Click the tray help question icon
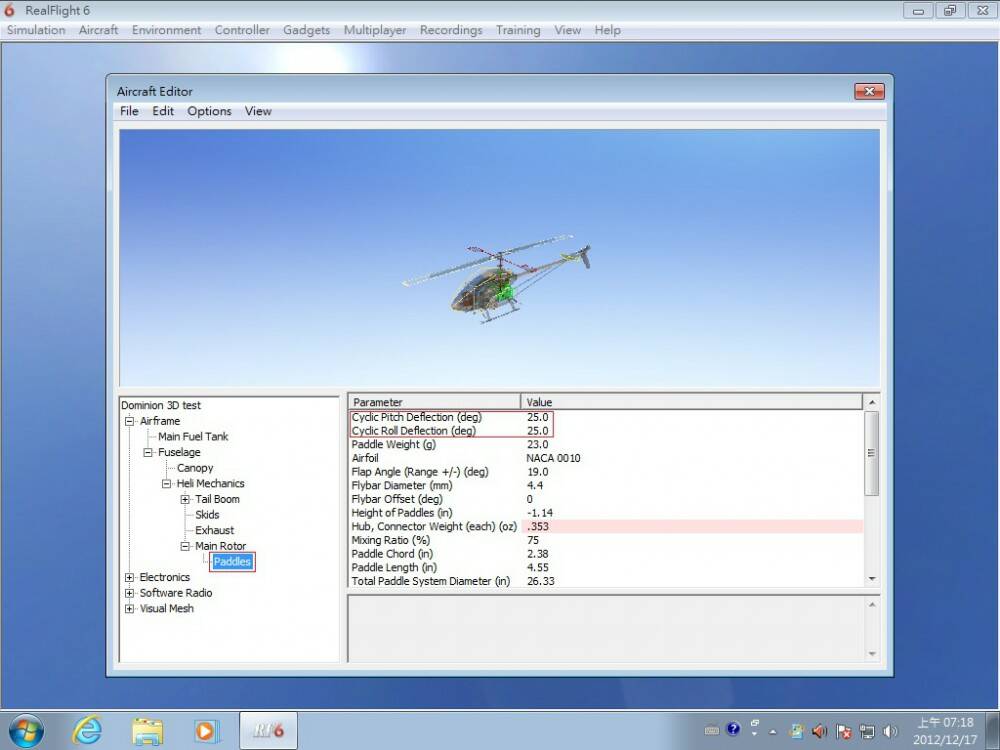1000x750 pixels. pos(733,729)
